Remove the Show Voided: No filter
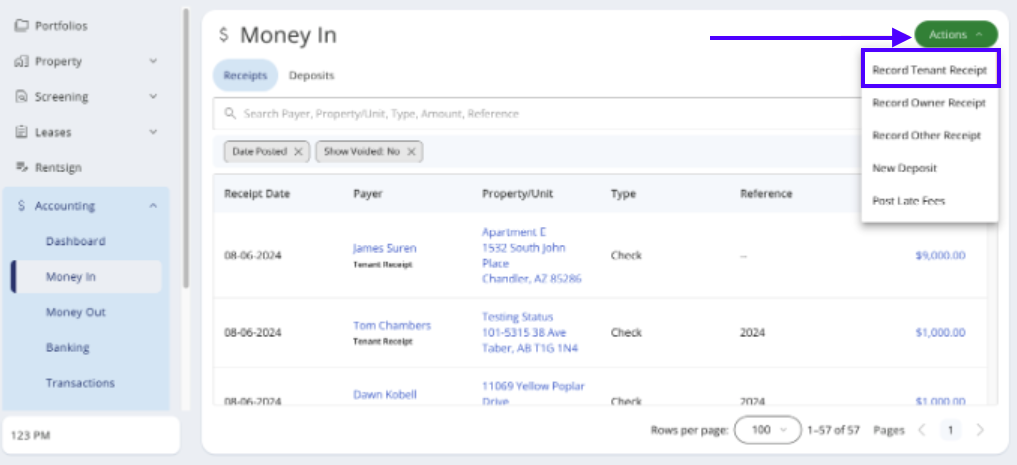 coord(410,152)
